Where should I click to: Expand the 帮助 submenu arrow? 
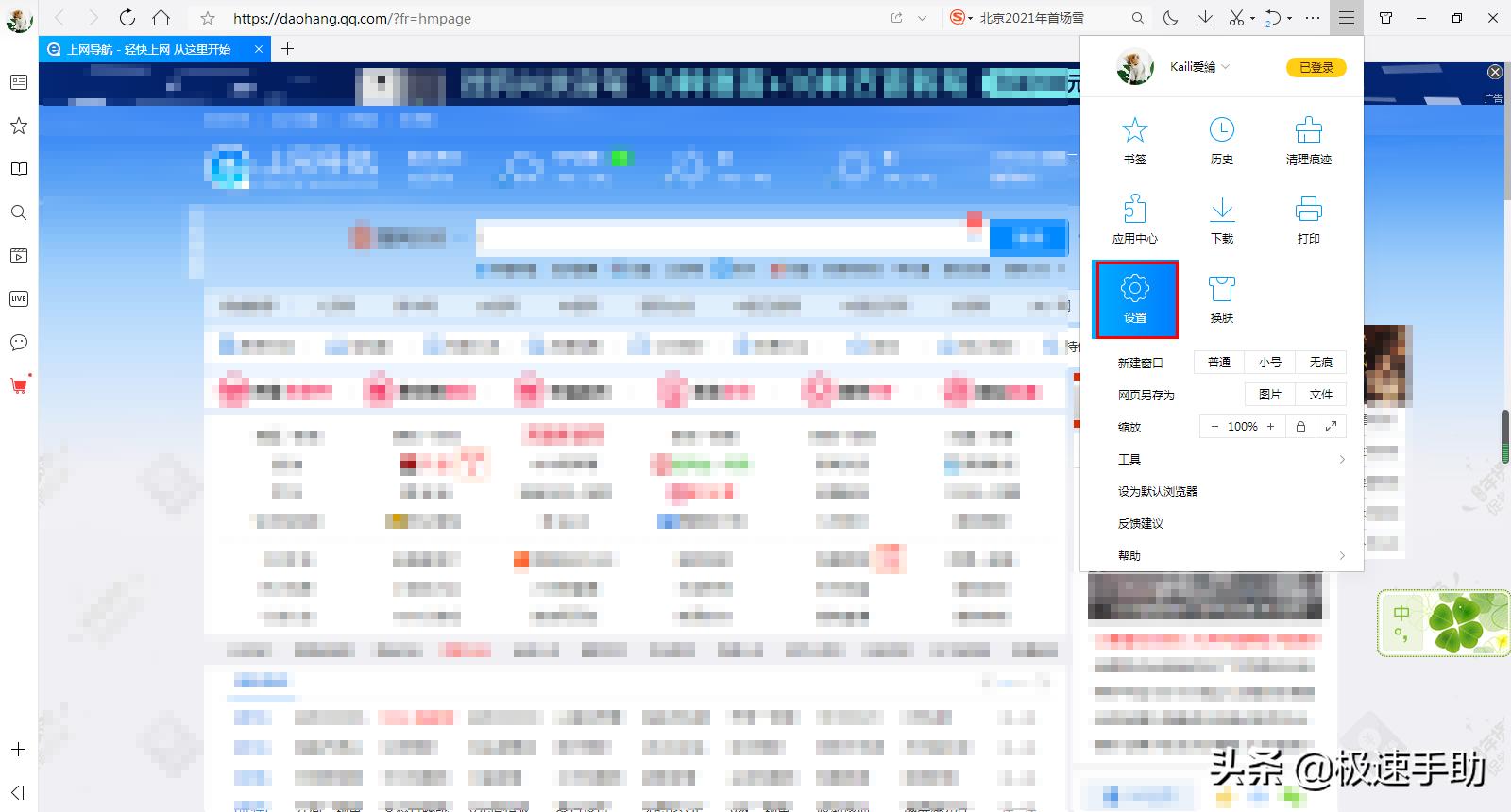pos(1342,555)
